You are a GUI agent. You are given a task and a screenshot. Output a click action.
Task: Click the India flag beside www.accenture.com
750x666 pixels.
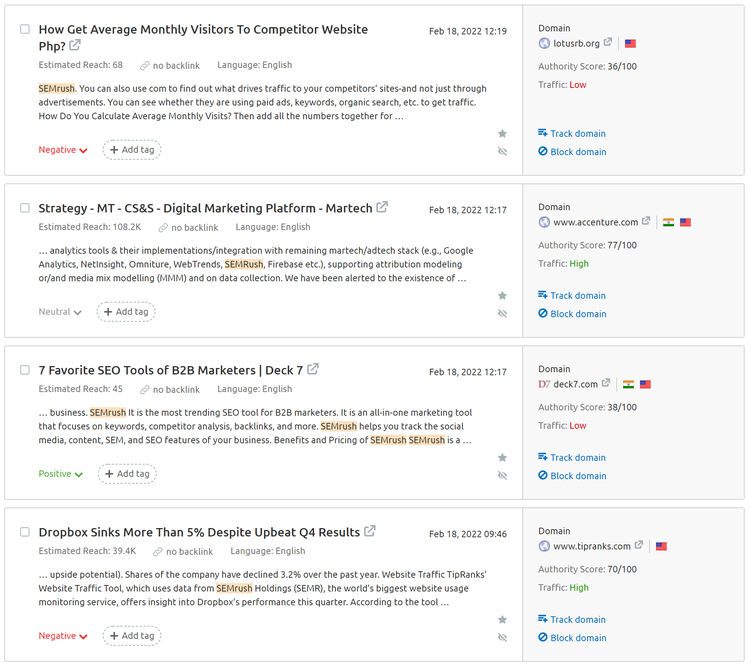click(669, 222)
